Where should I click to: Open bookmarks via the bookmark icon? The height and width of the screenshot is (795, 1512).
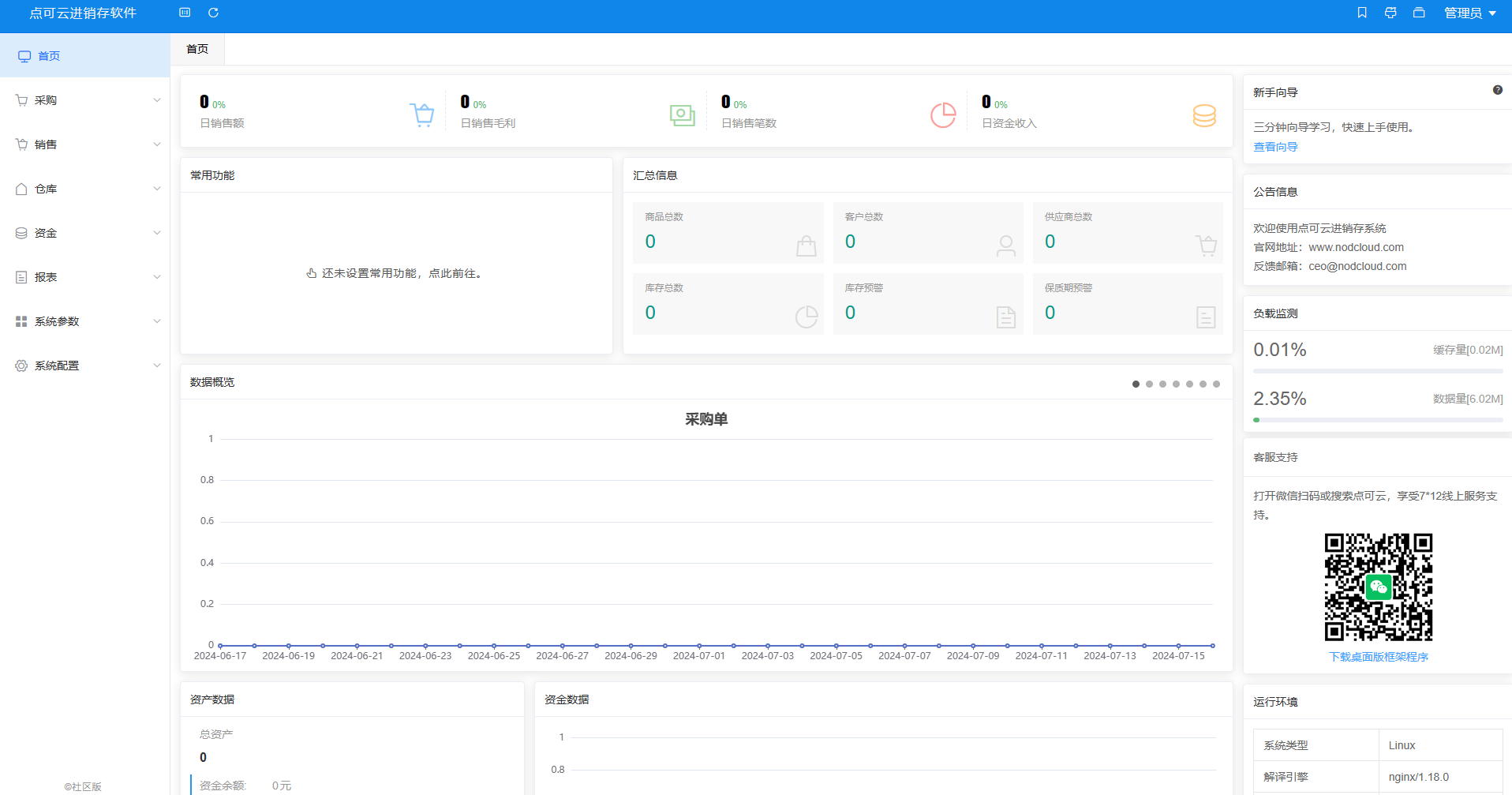coord(1362,13)
